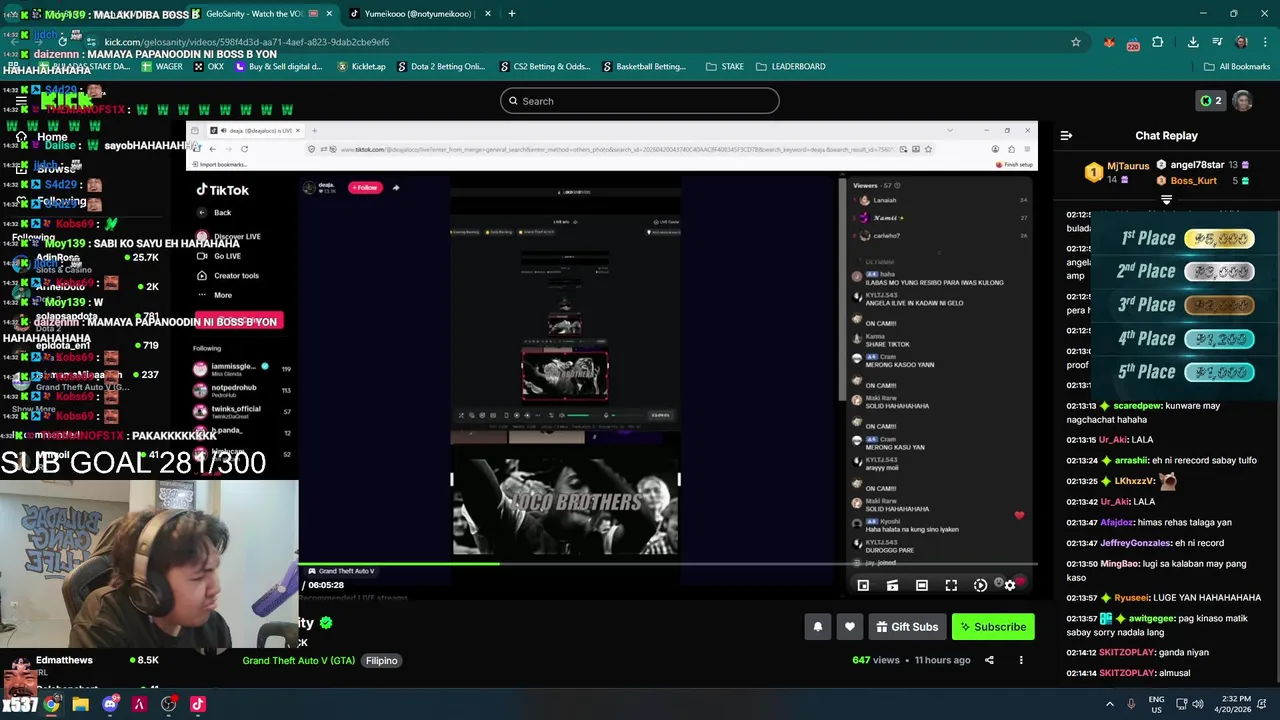The image size is (1280, 720).
Task: Open the TikTok app on the taskbar
Action: pos(198,704)
